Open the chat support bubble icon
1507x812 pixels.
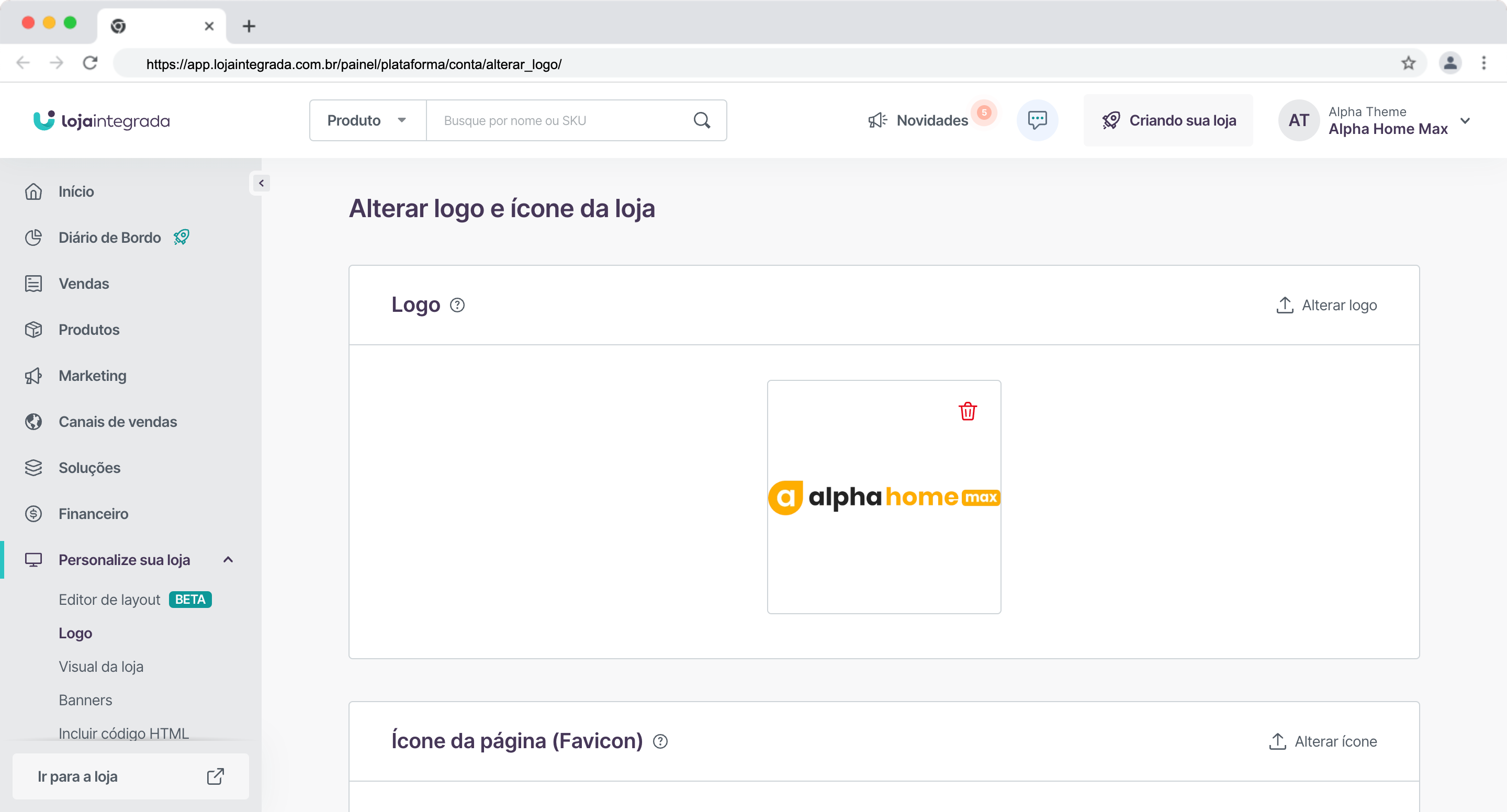coord(1037,120)
